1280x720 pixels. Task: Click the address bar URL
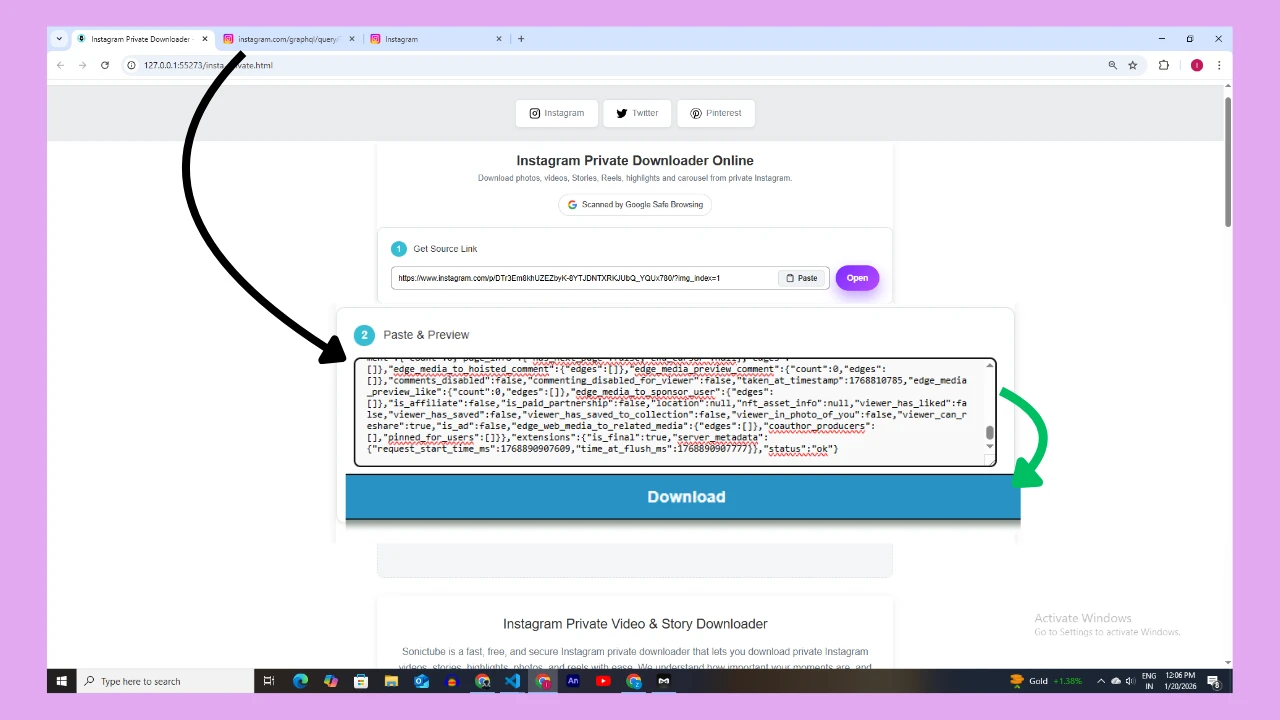pyautogui.click(x=208, y=65)
